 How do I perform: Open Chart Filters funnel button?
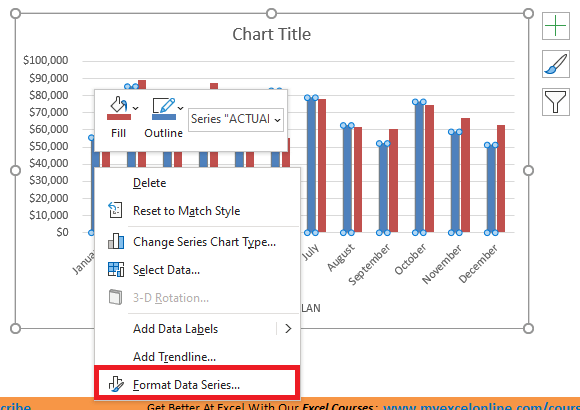click(556, 102)
